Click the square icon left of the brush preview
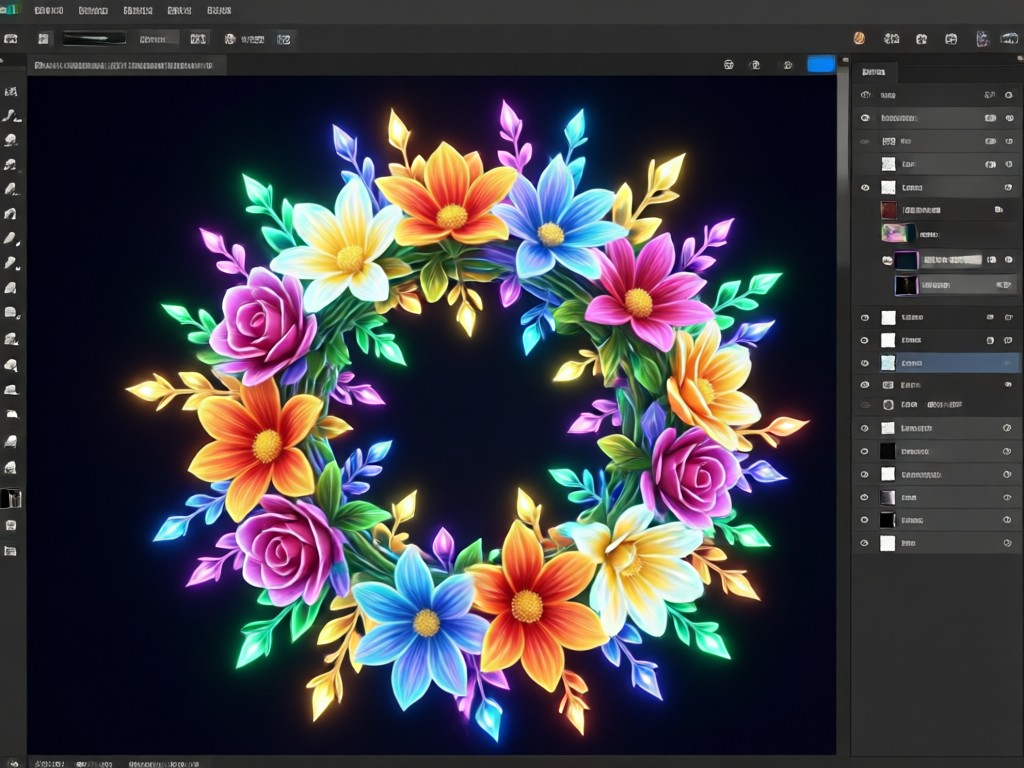This screenshot has width=1024, height=768. click(43, 39)
